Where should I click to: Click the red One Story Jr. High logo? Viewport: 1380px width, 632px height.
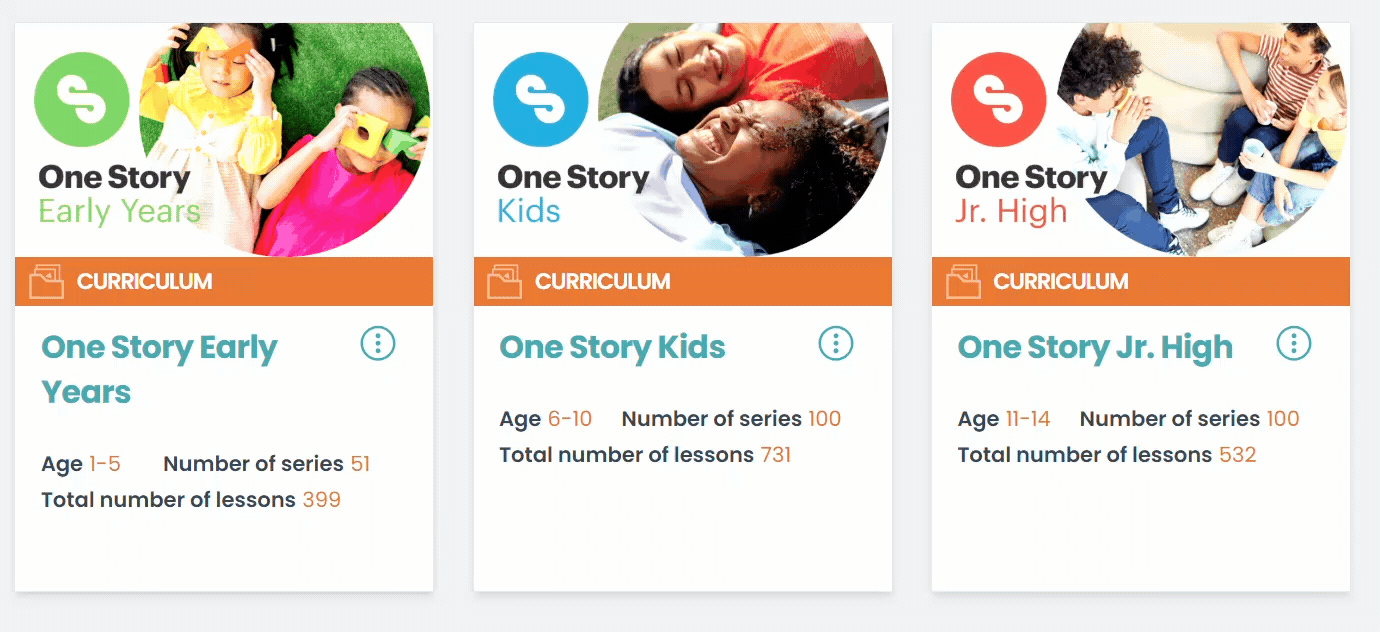(999, 100)
